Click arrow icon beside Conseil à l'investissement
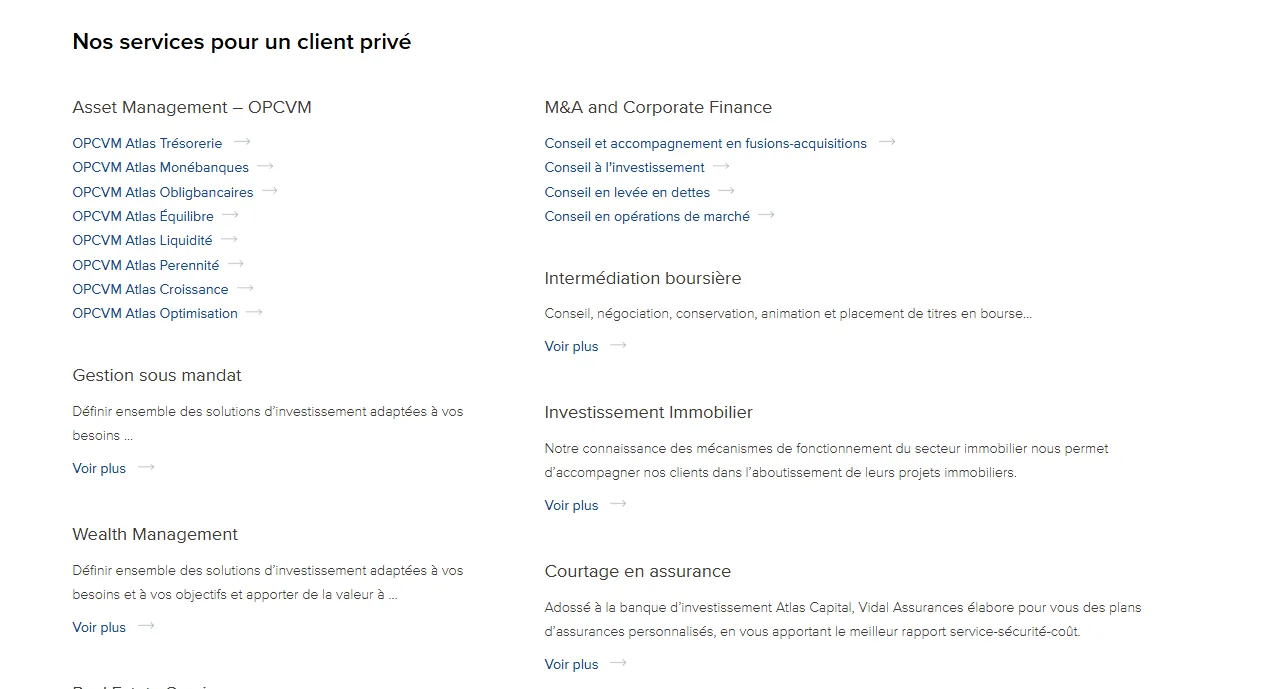Screen dimensions: 1273x689 [x=721, y=166]
